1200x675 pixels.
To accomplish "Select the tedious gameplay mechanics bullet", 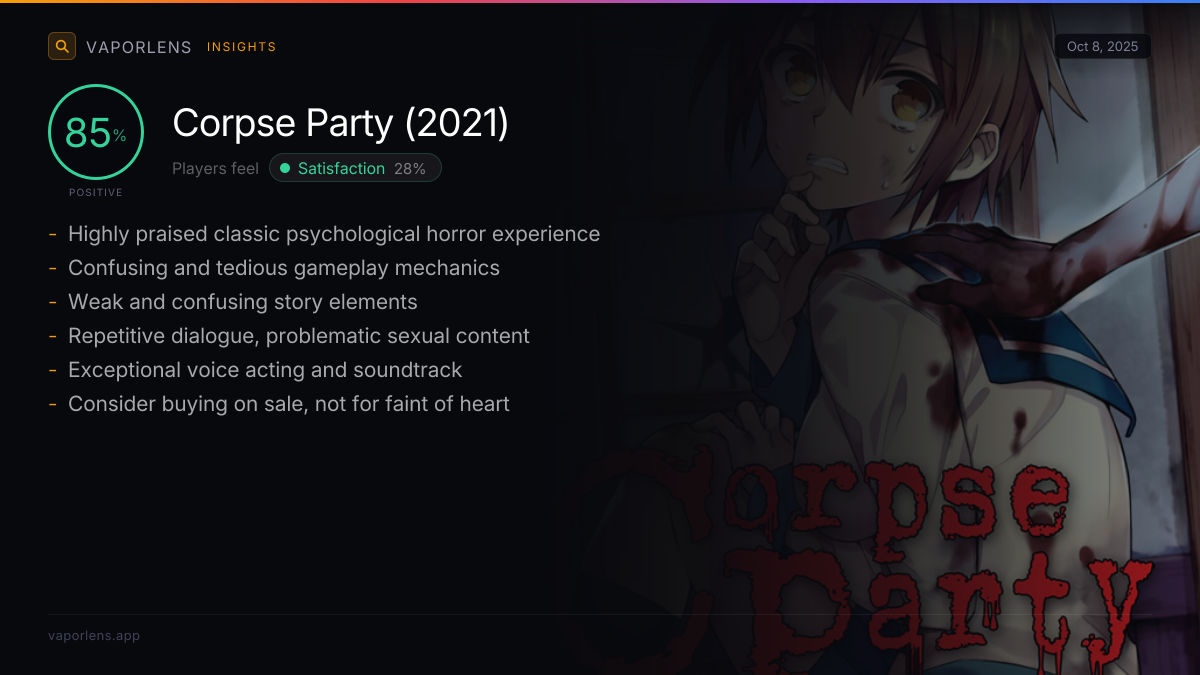I will point(284,268).
